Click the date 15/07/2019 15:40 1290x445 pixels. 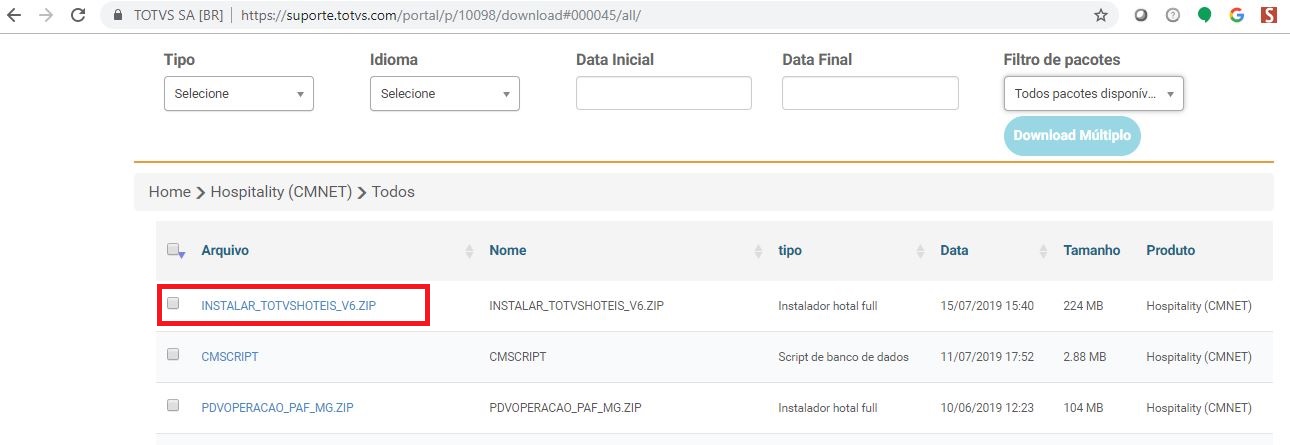pos(987,305)
